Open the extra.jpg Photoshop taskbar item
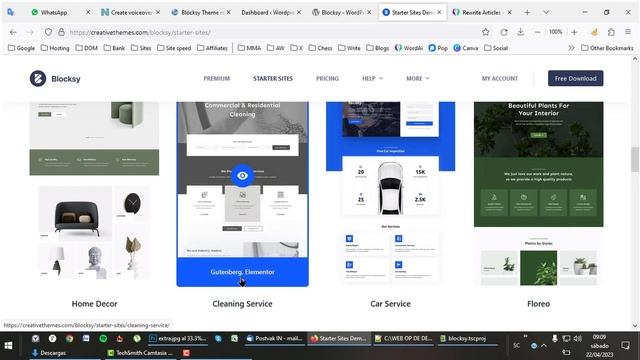640x360 pixels. 178,338
